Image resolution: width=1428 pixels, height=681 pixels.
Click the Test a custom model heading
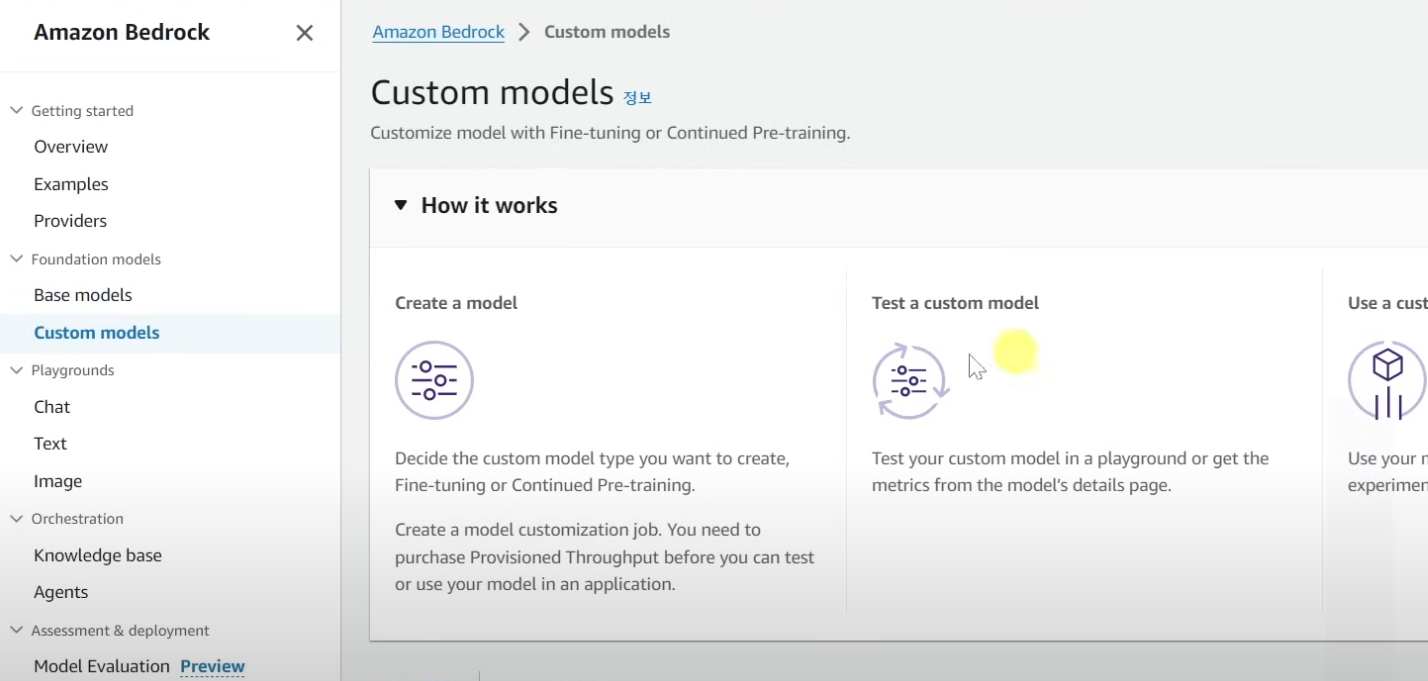(x=955, y=303)
